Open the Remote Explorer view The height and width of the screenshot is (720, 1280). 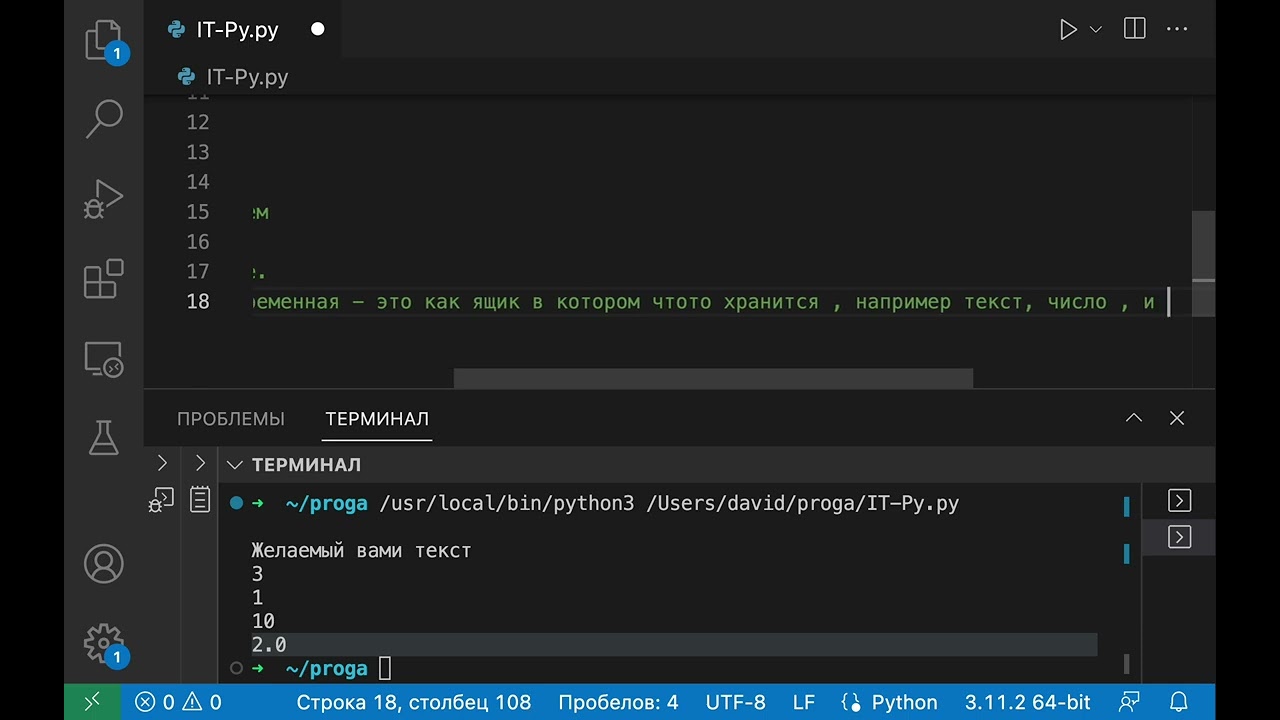tap(104, 358)
